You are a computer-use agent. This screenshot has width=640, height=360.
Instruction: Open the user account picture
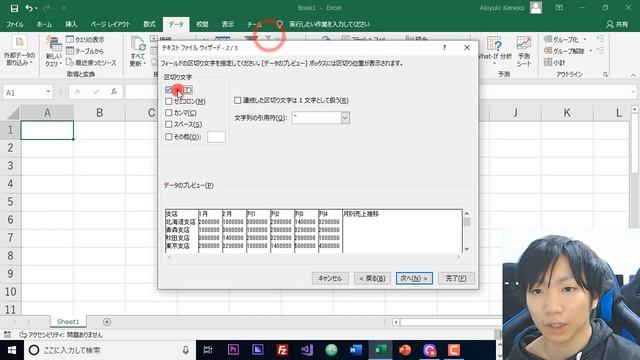[x=536, y=8]
